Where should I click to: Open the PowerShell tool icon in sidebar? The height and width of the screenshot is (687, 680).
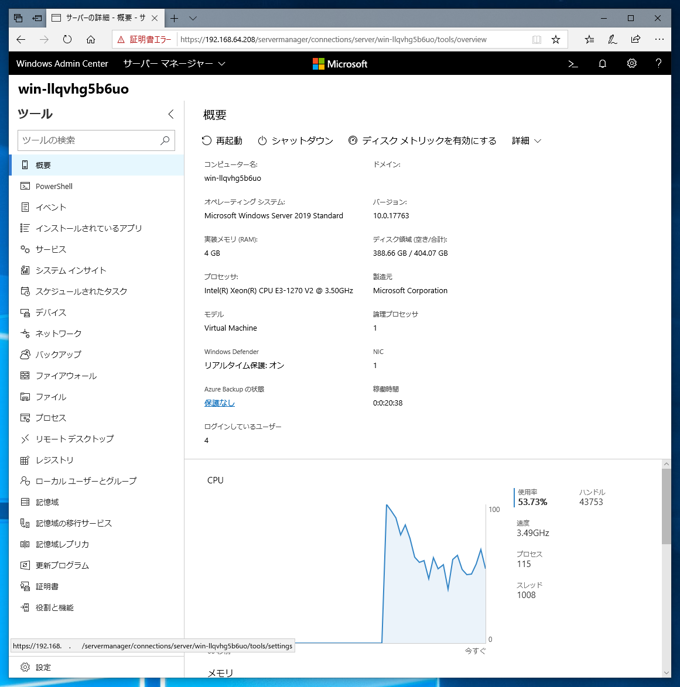[x=25, y=186]
